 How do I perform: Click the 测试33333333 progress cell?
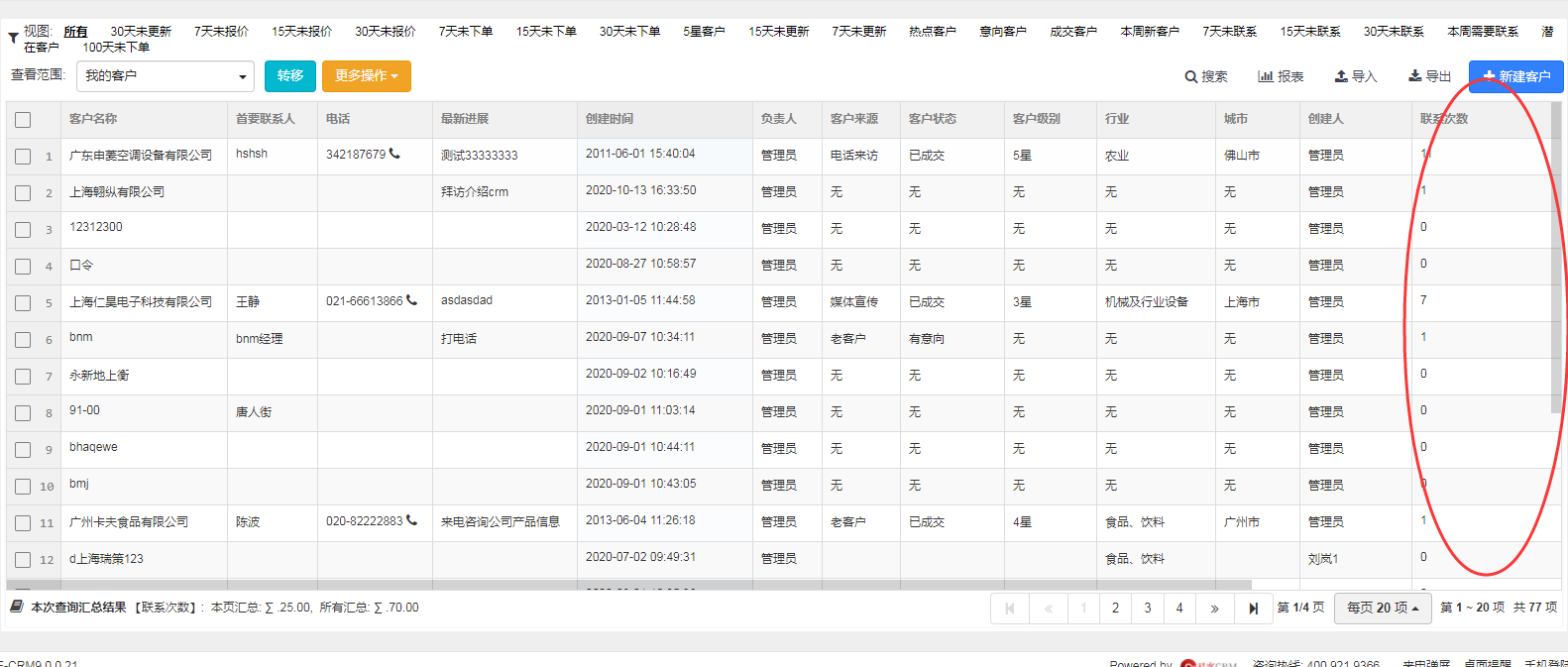480,156
